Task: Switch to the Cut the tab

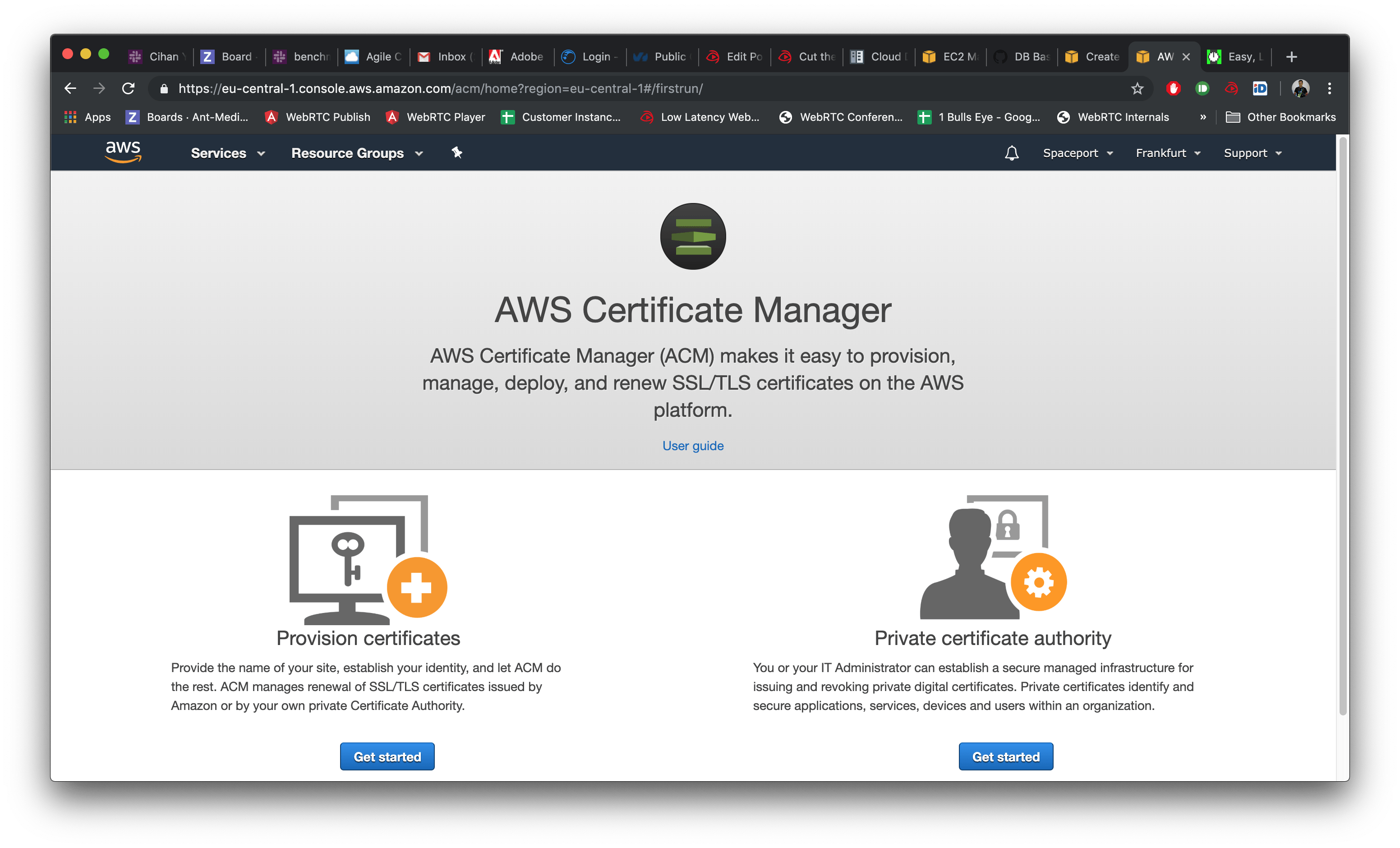Action: [807, 57]
